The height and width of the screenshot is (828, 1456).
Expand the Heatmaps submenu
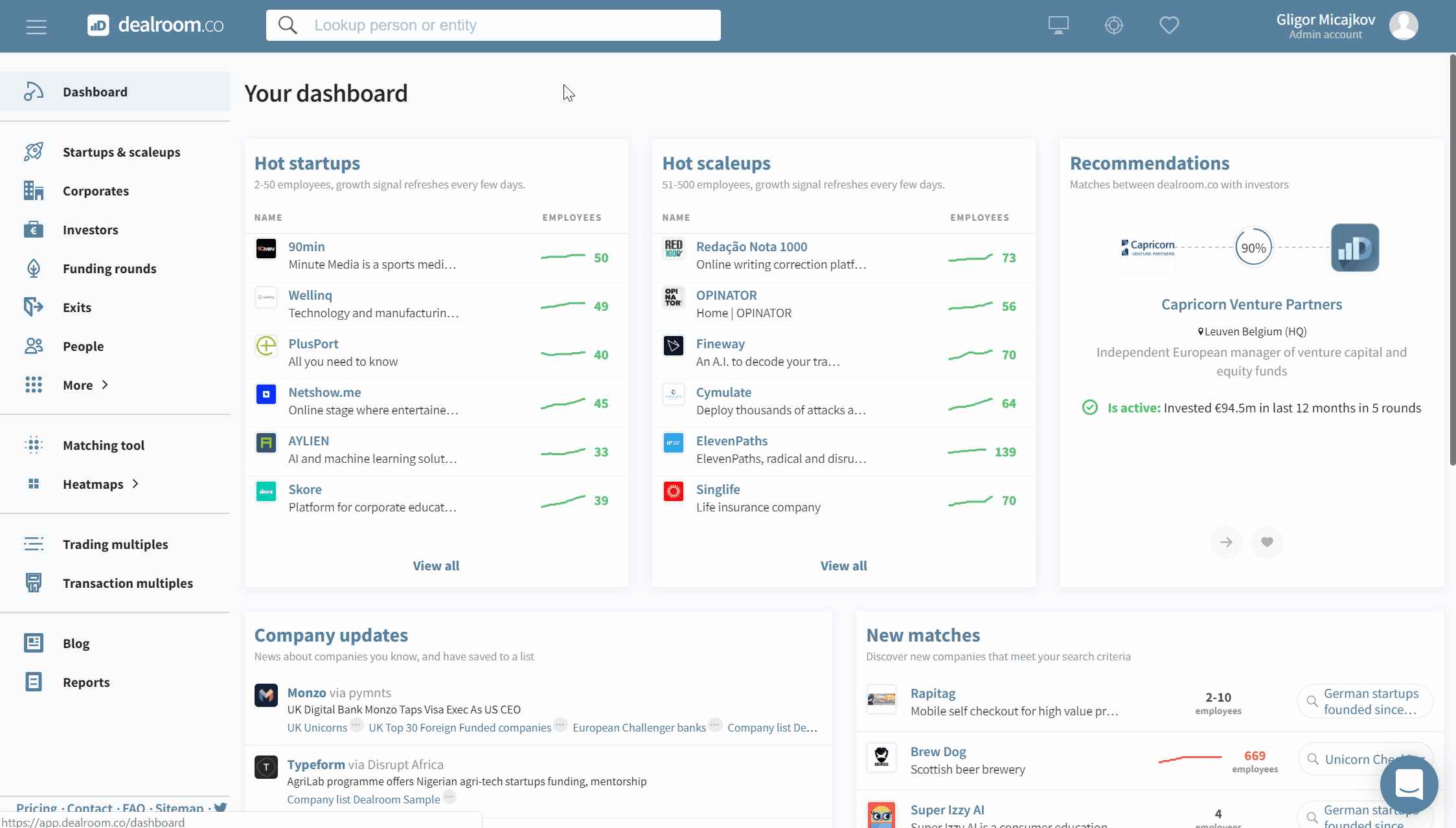click(135, 484)
